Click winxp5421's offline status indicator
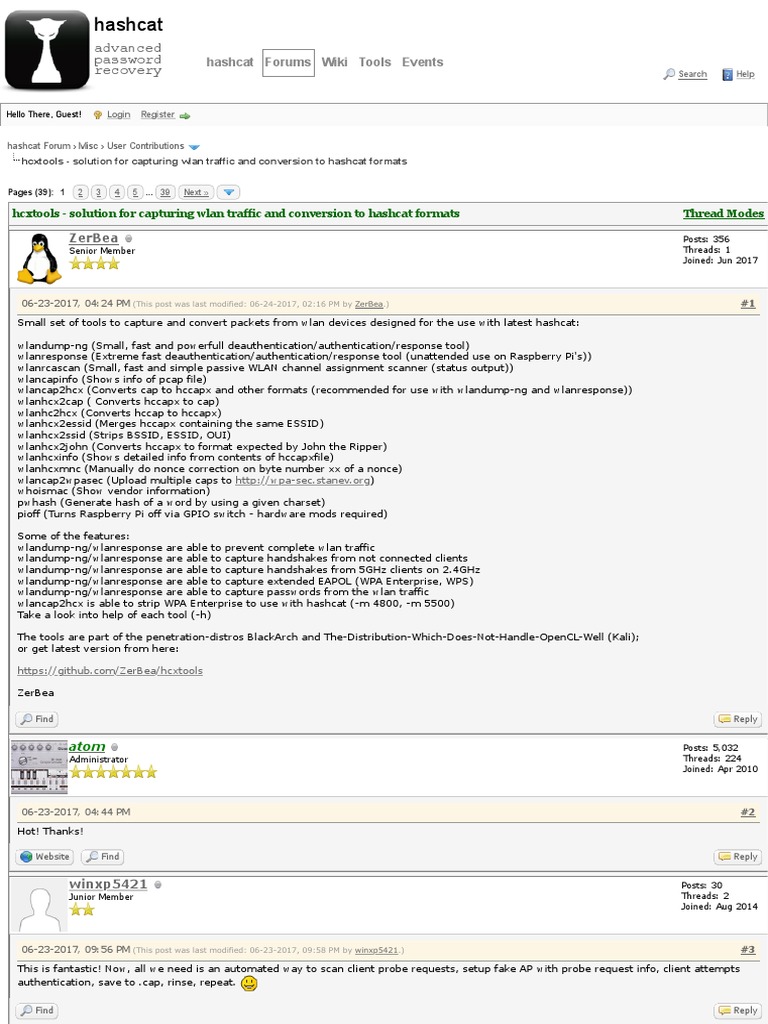This screenshot has width=768, height=1024. [157, 885]
